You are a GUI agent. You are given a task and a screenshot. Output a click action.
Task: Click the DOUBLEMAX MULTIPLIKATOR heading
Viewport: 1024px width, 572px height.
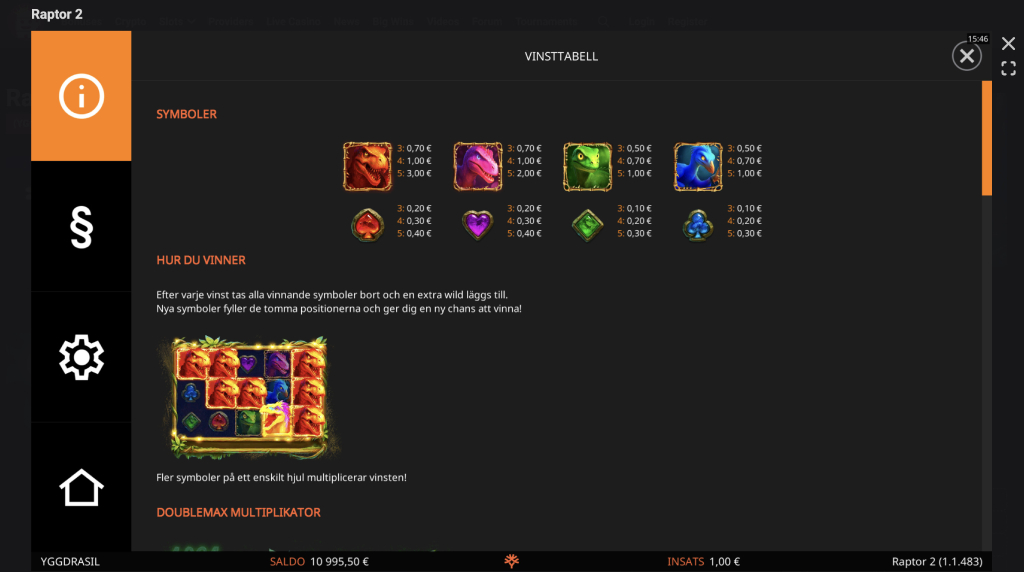pos(238,513)
